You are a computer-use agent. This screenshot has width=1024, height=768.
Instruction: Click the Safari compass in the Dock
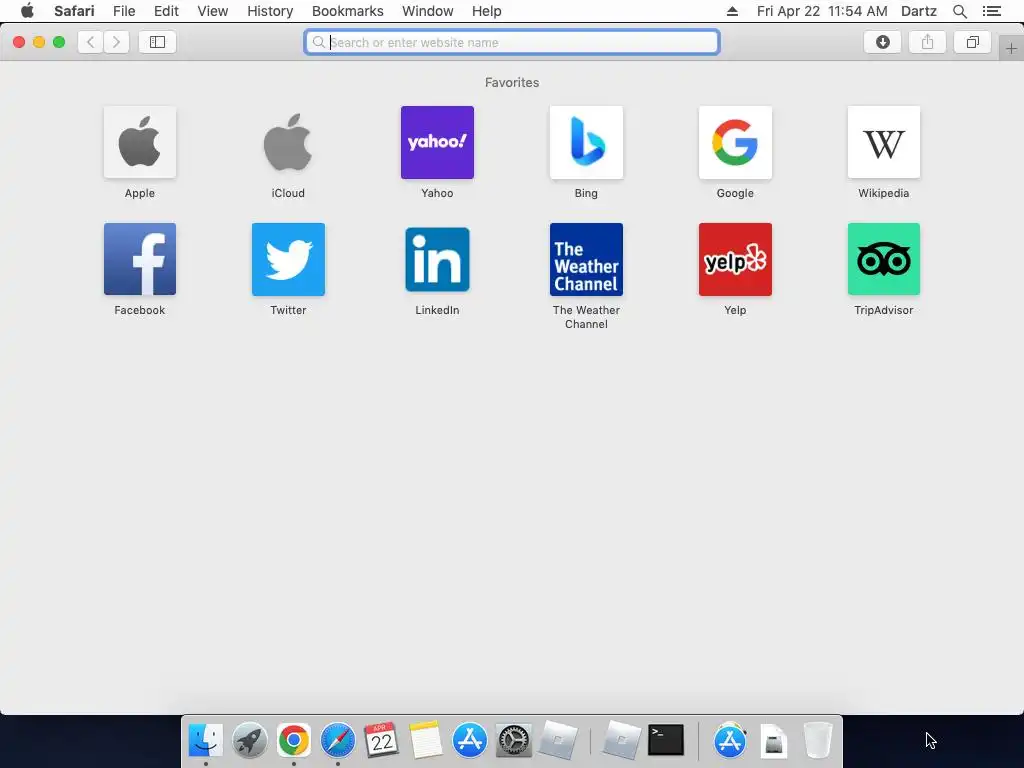pos(338,741)
